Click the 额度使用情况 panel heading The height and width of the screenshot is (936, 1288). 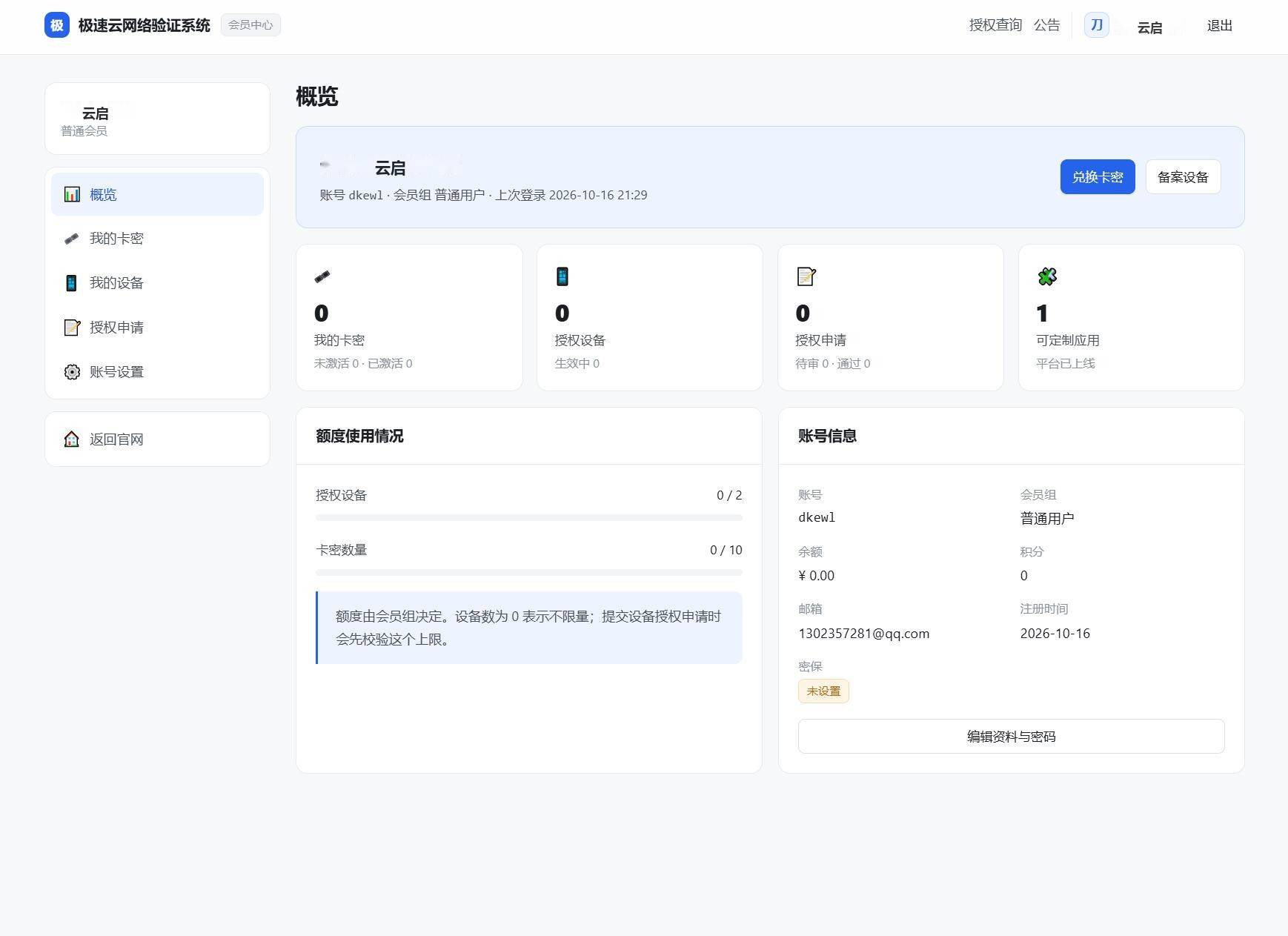(x=359, y=436)
